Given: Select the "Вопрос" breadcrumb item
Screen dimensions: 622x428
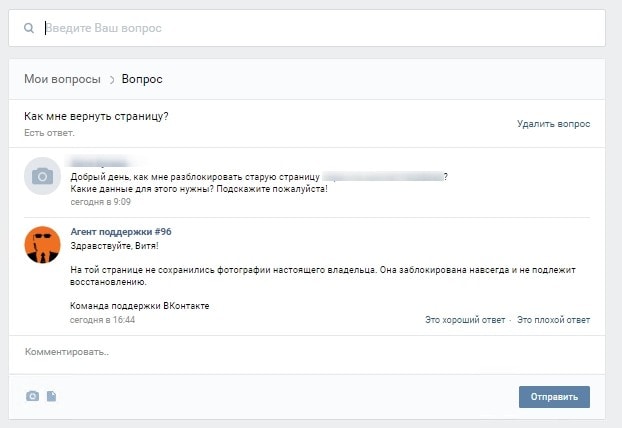Looking at the screenshot, I should [x=142, y=79].
